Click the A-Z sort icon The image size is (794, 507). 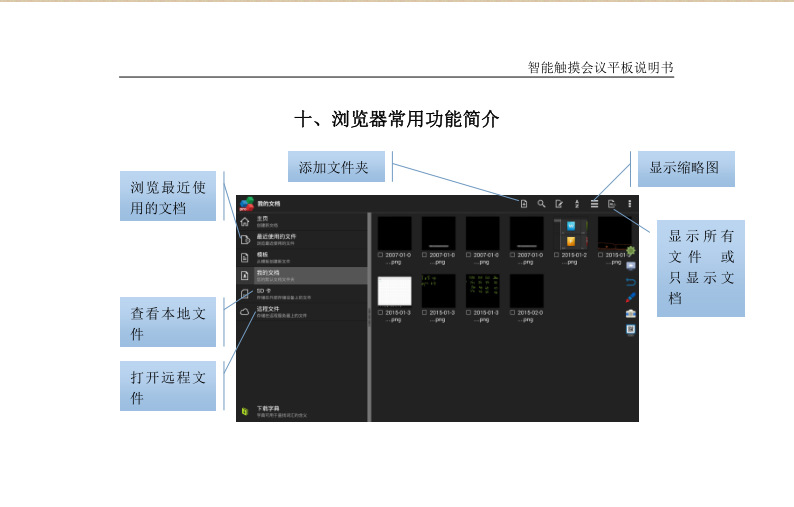[577, 204]
